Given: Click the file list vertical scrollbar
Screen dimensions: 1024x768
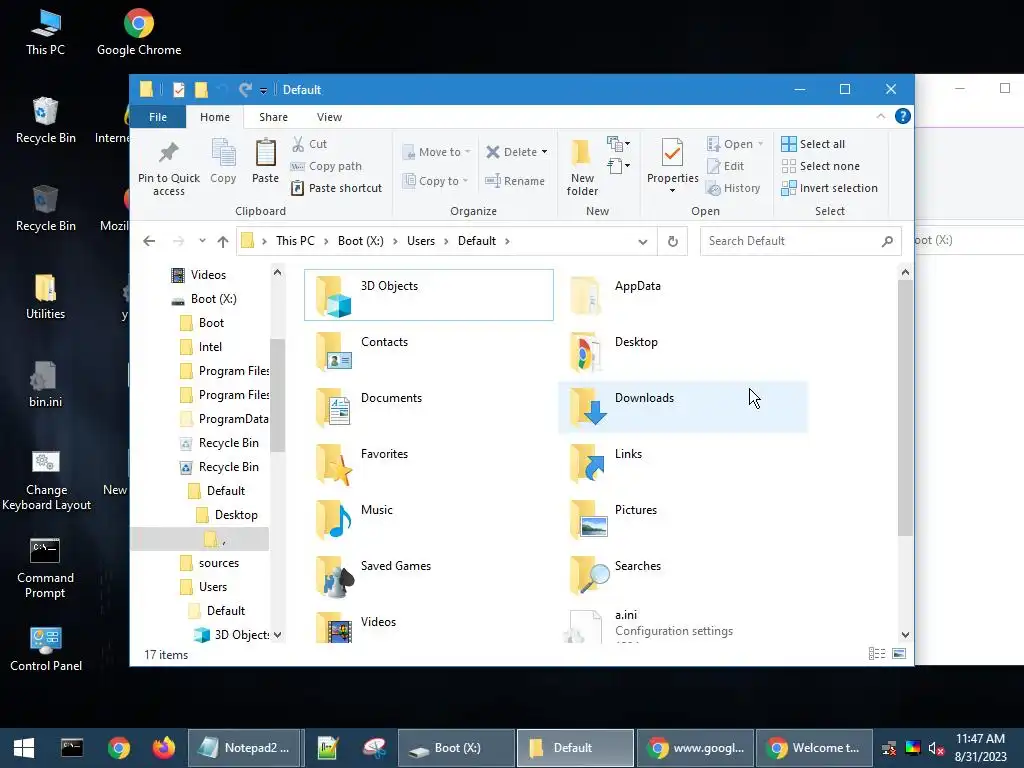Looking at the screenshot, I should click(x=905, y=408).
